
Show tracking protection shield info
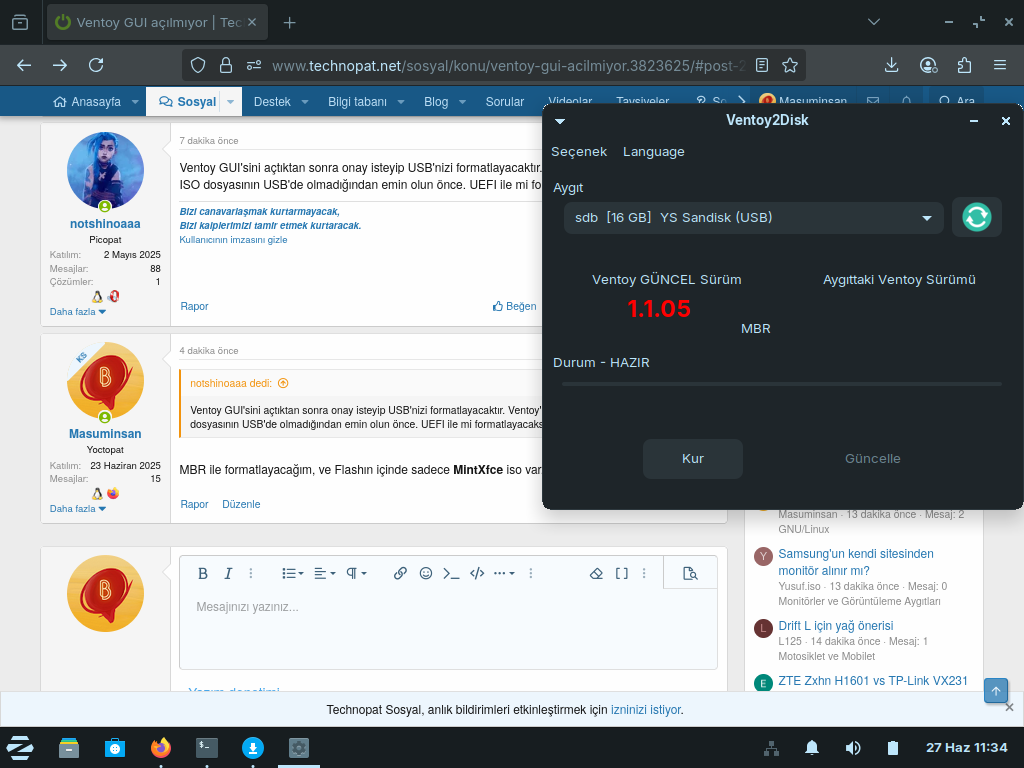click(x=198, y=65)
